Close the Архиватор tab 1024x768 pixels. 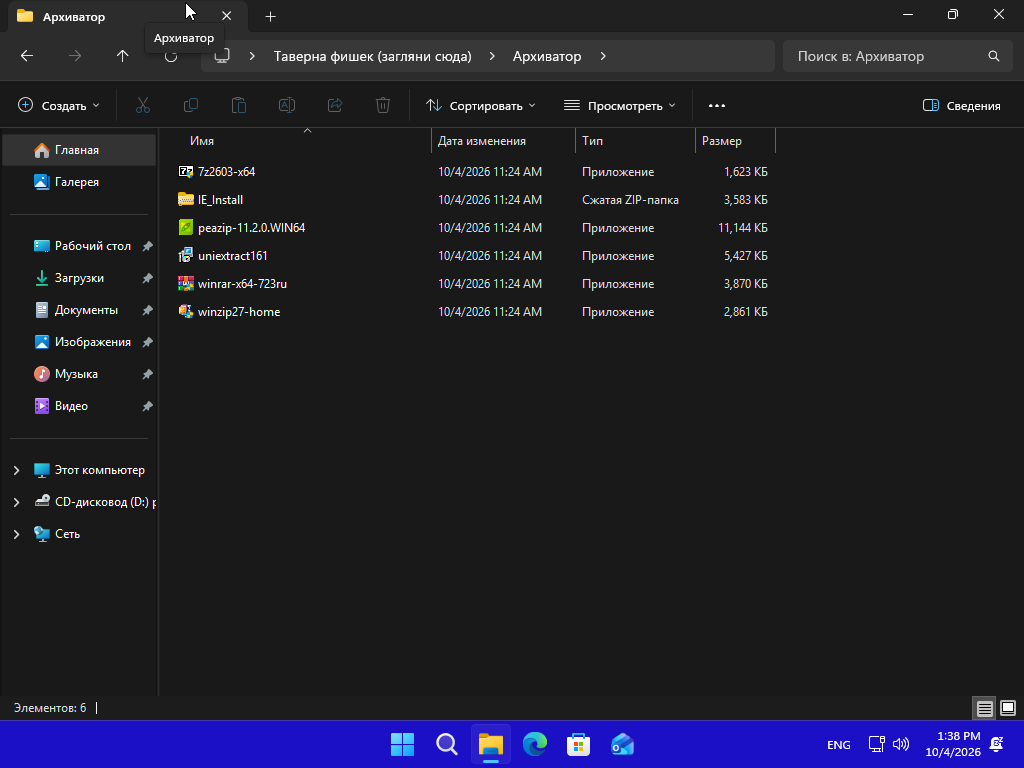tap(227, 16)
